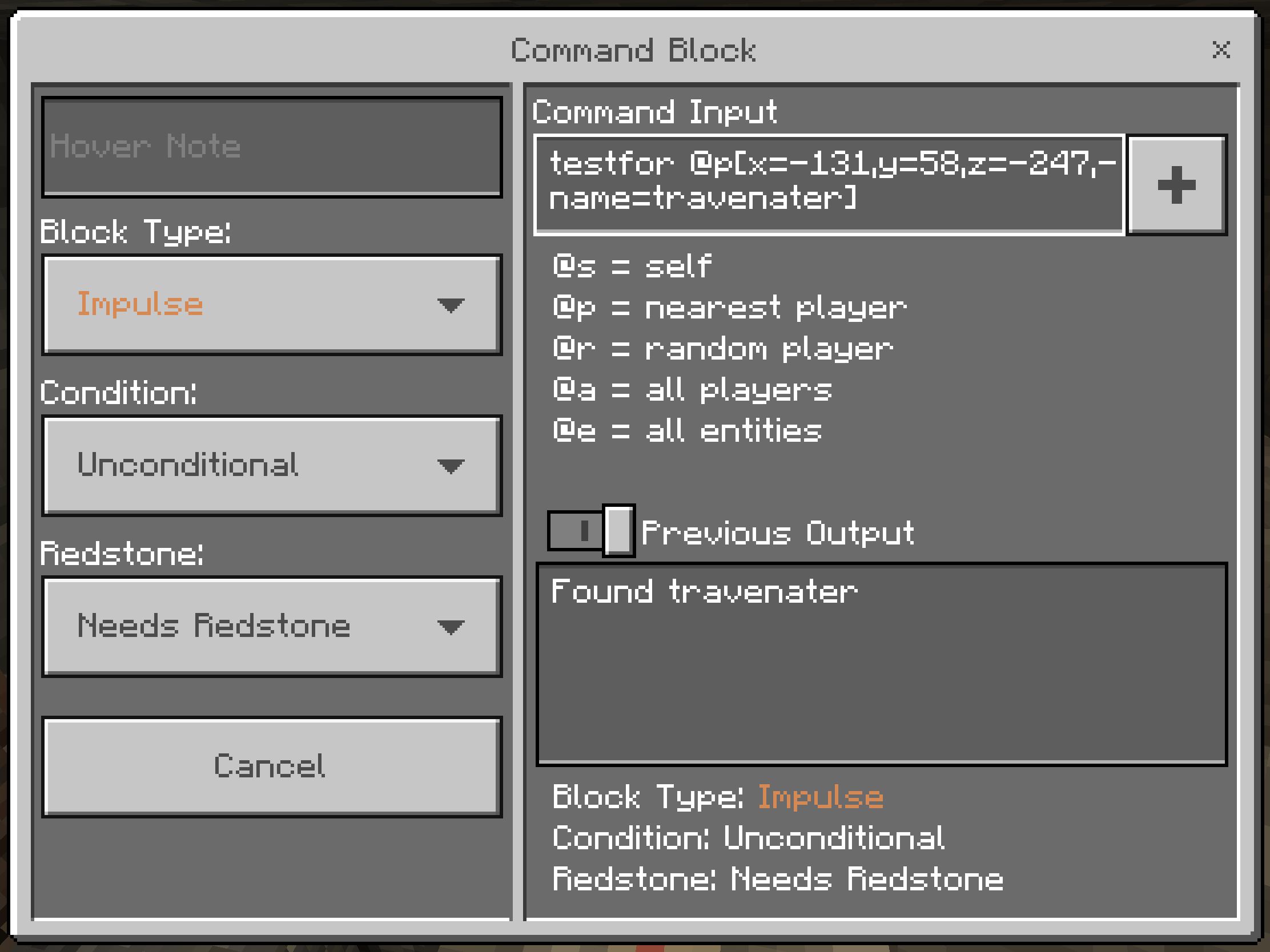Open the Needs Redstone dropdown

point(272,626)
